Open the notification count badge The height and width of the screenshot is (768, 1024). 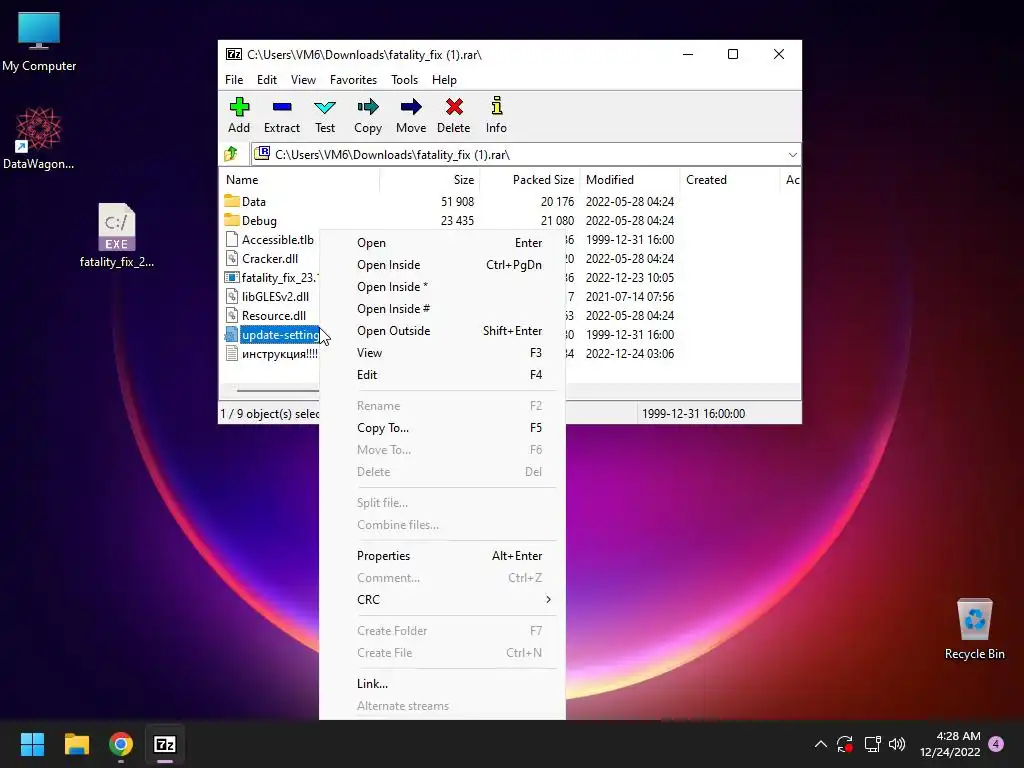tap(996, 744)
